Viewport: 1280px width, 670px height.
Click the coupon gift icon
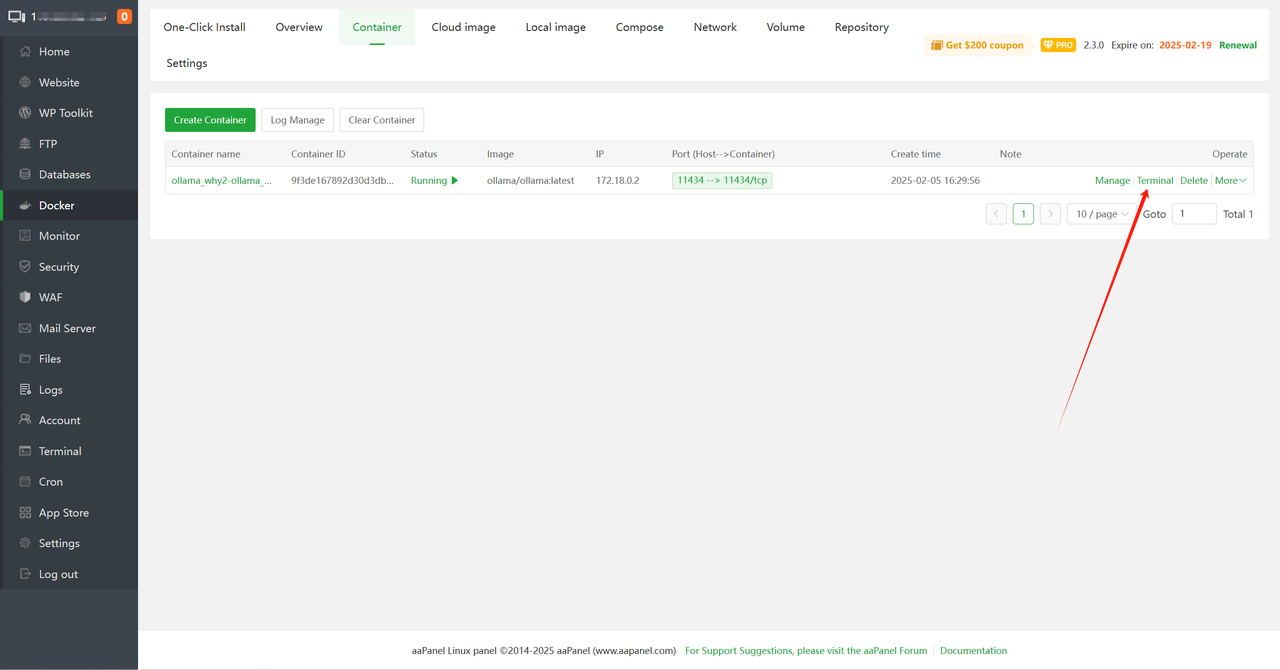pyautogui.click(x=937, y=45)
